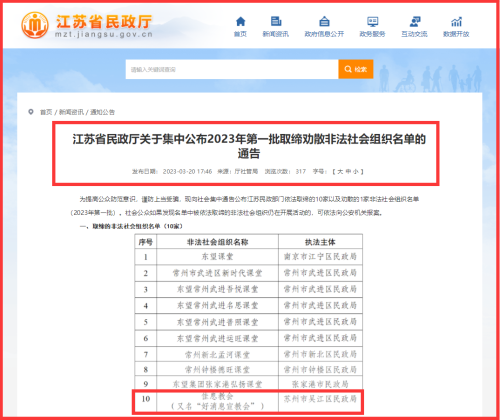Set font size to 大
The width and height of the screenshot is (500, 420).
point(340,171)
